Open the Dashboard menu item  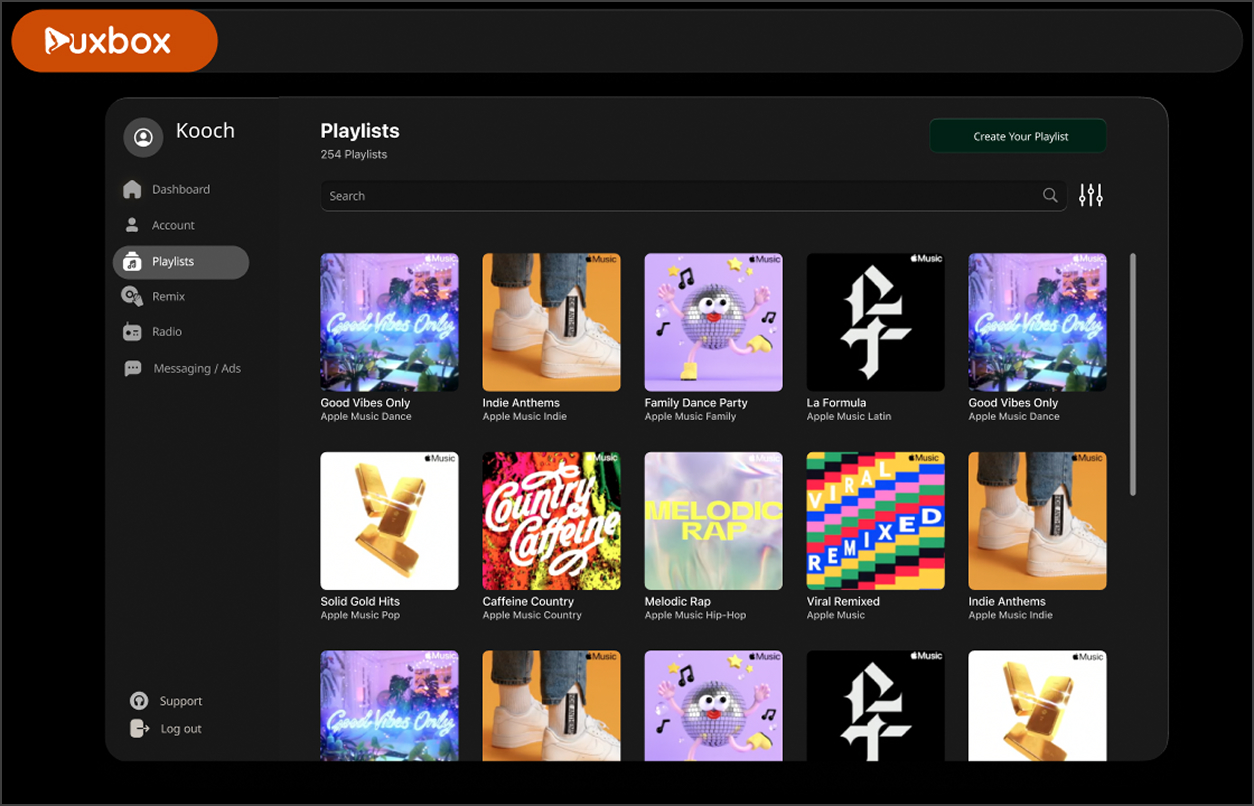[180, 189]
